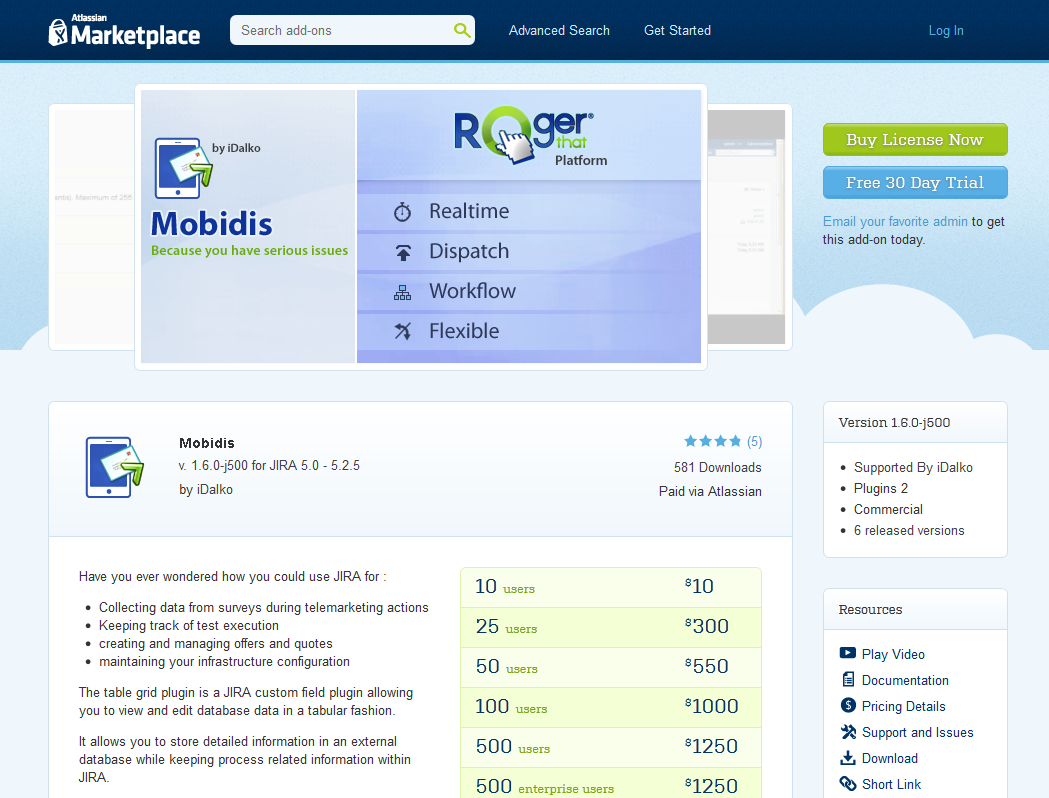1049x798 pixels.
Task: Click the Support and Issues tools icon
Action: pos(848,732)
